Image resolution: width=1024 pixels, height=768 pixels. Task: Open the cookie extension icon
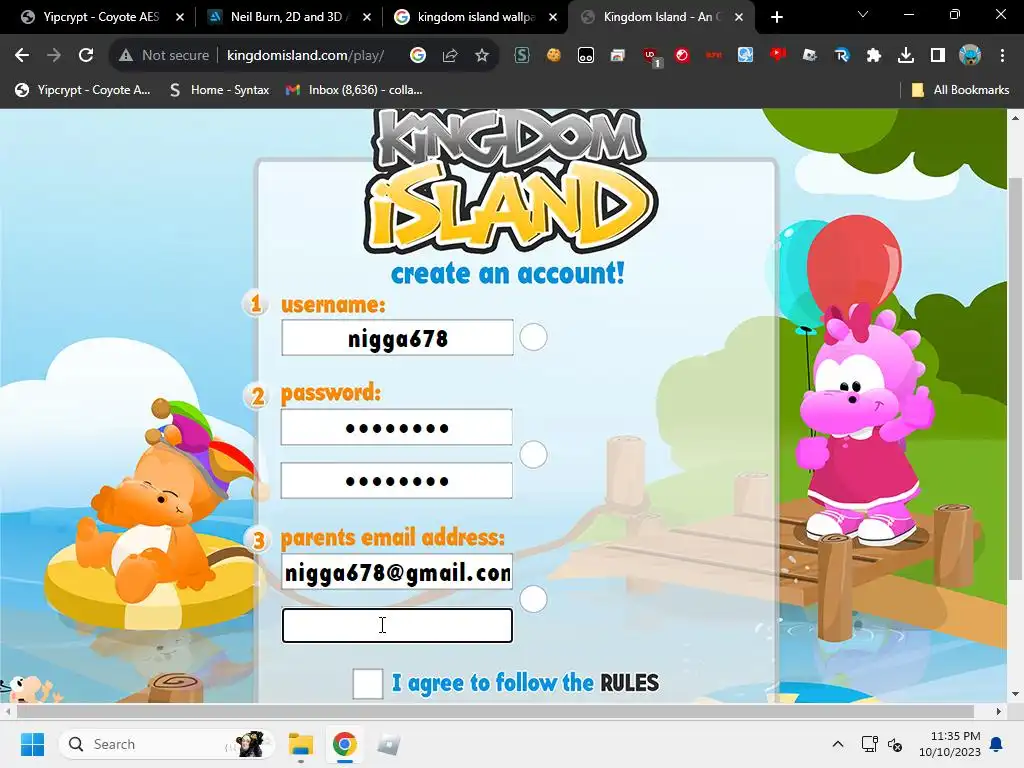[x=553, y=56]
